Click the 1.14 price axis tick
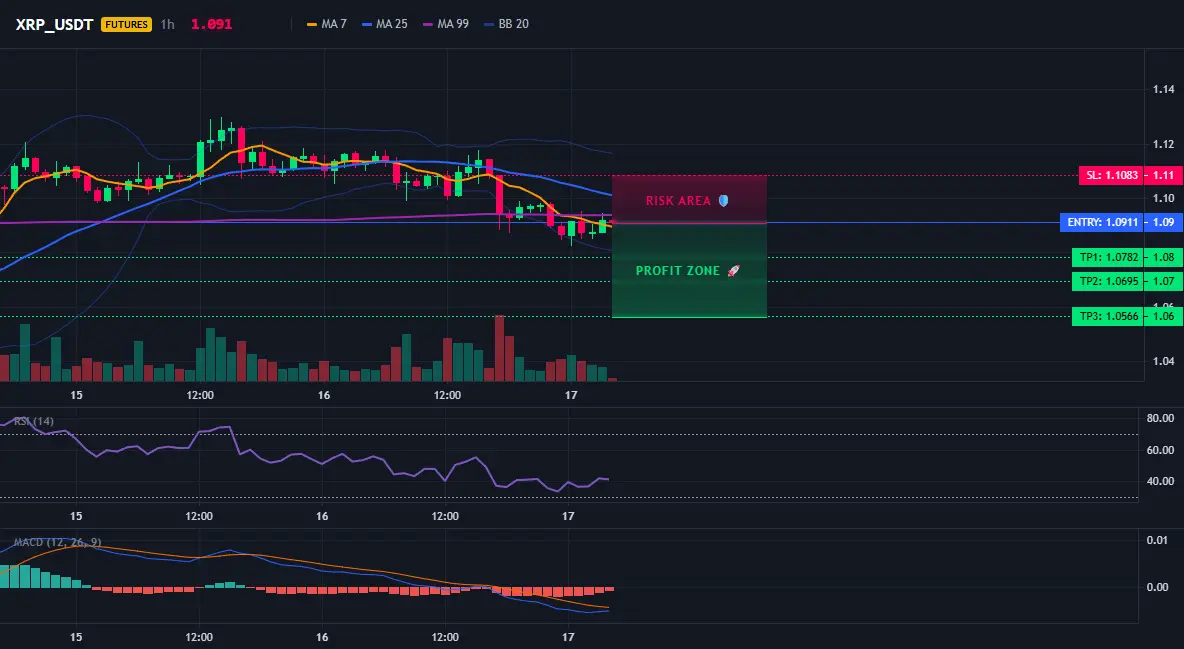 coord(1163,90)
